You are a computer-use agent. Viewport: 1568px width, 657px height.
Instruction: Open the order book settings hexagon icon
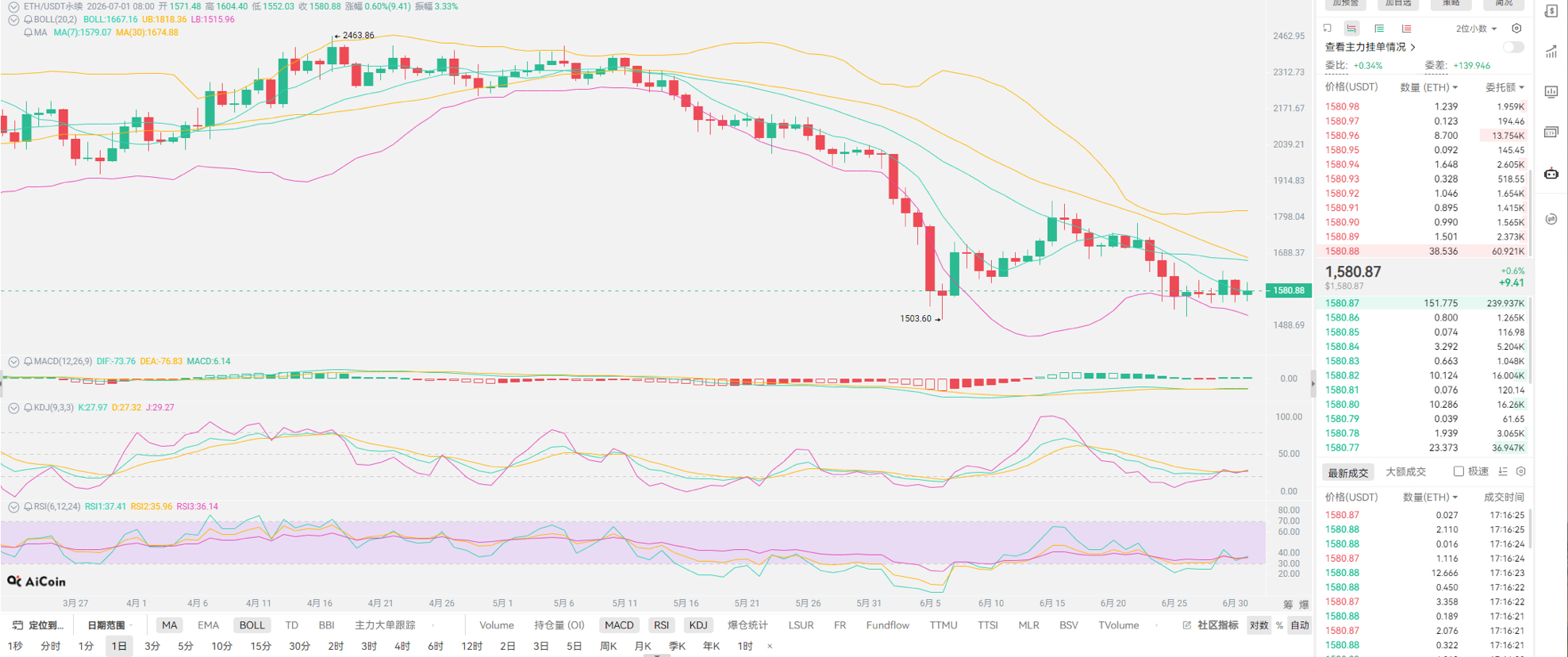pyautogui.click(x=1516, y=29)
